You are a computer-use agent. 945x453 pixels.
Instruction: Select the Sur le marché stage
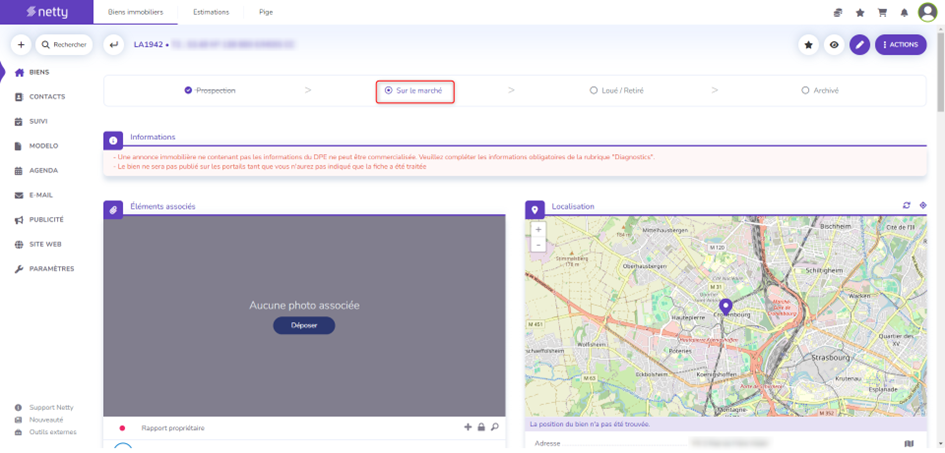coord(414,90)
